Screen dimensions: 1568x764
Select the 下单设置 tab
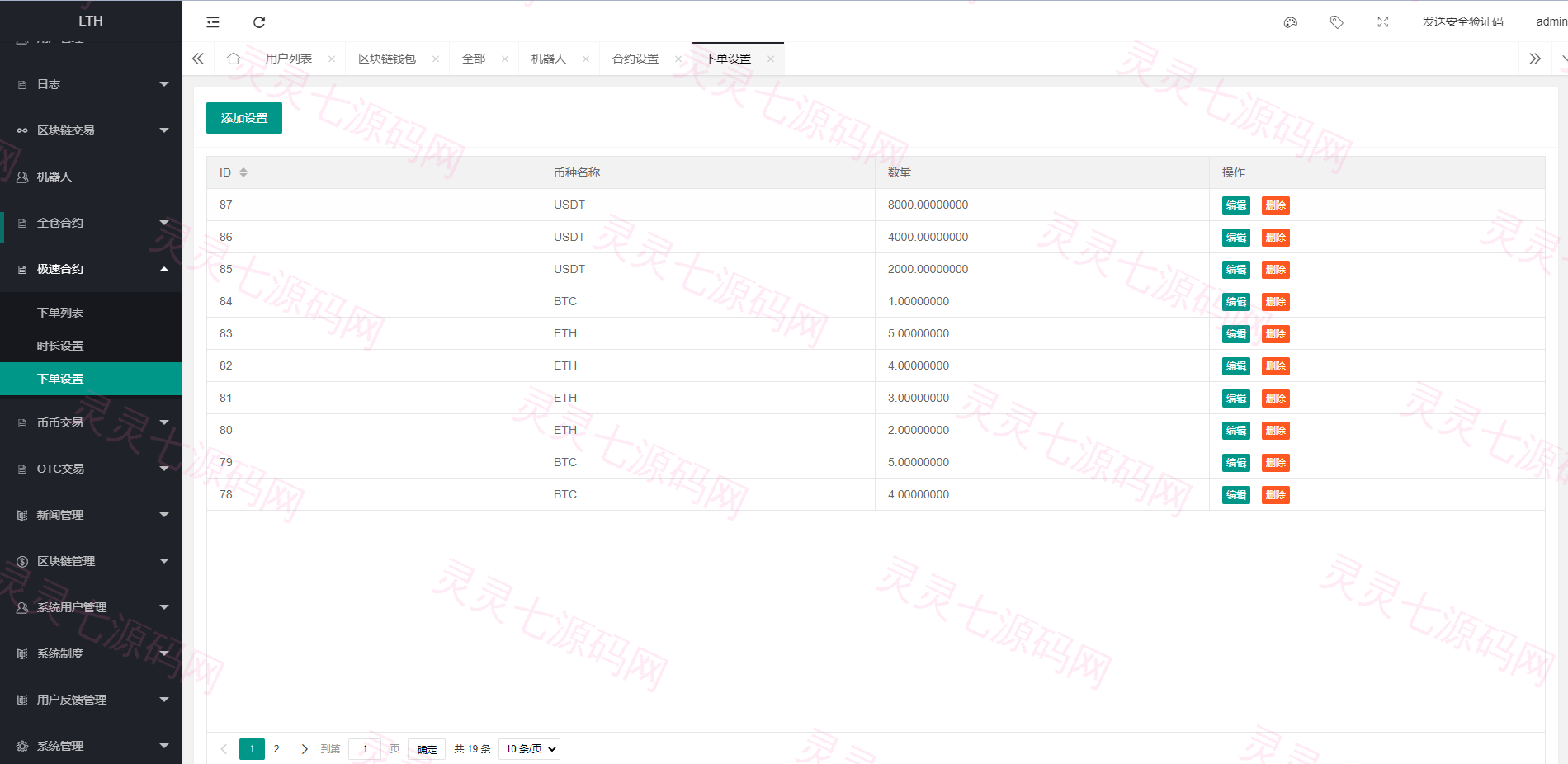pyautogui.click(x=728, y=59)
